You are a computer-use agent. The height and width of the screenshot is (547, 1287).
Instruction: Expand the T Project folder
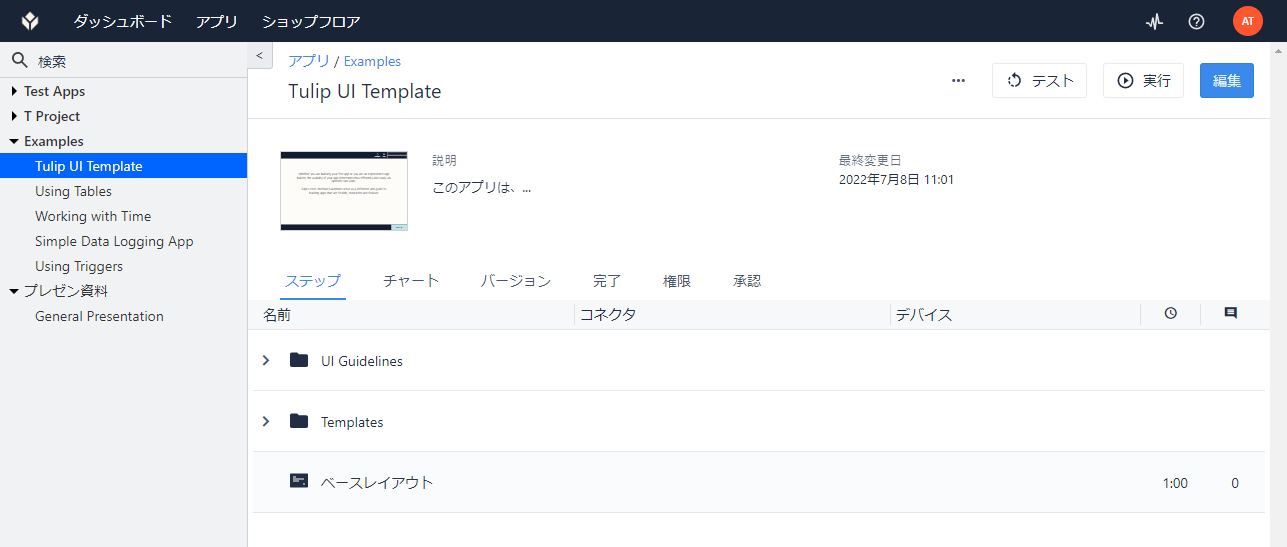coord(14,116)
